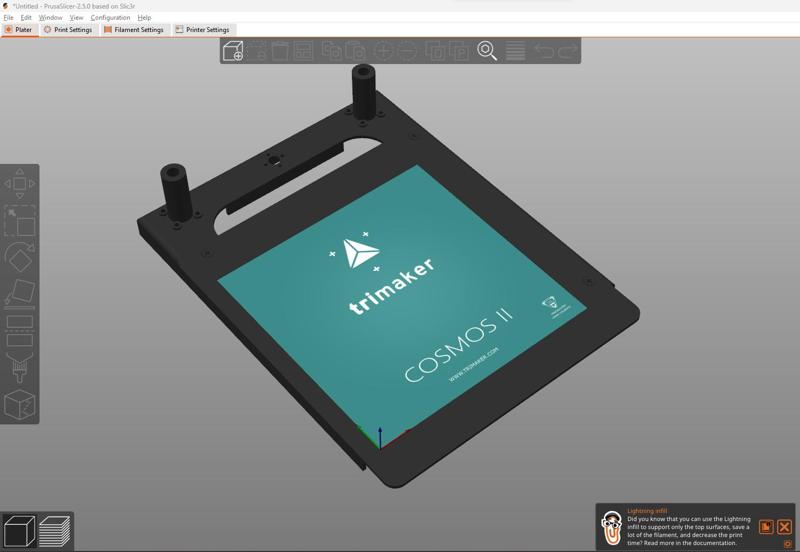Screen dimensions: 800x552
Task: Click the Add object cube icon
Action: (x=233, y=51)
